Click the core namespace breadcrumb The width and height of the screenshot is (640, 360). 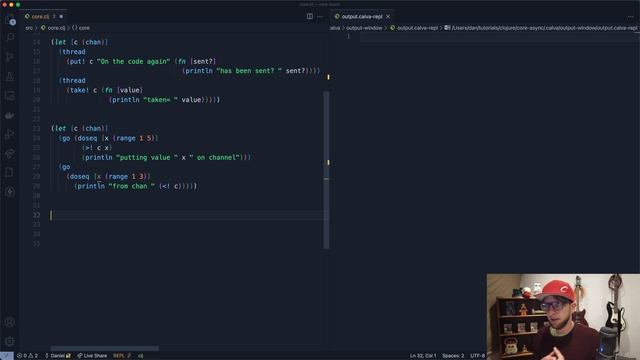pos(81,28)
